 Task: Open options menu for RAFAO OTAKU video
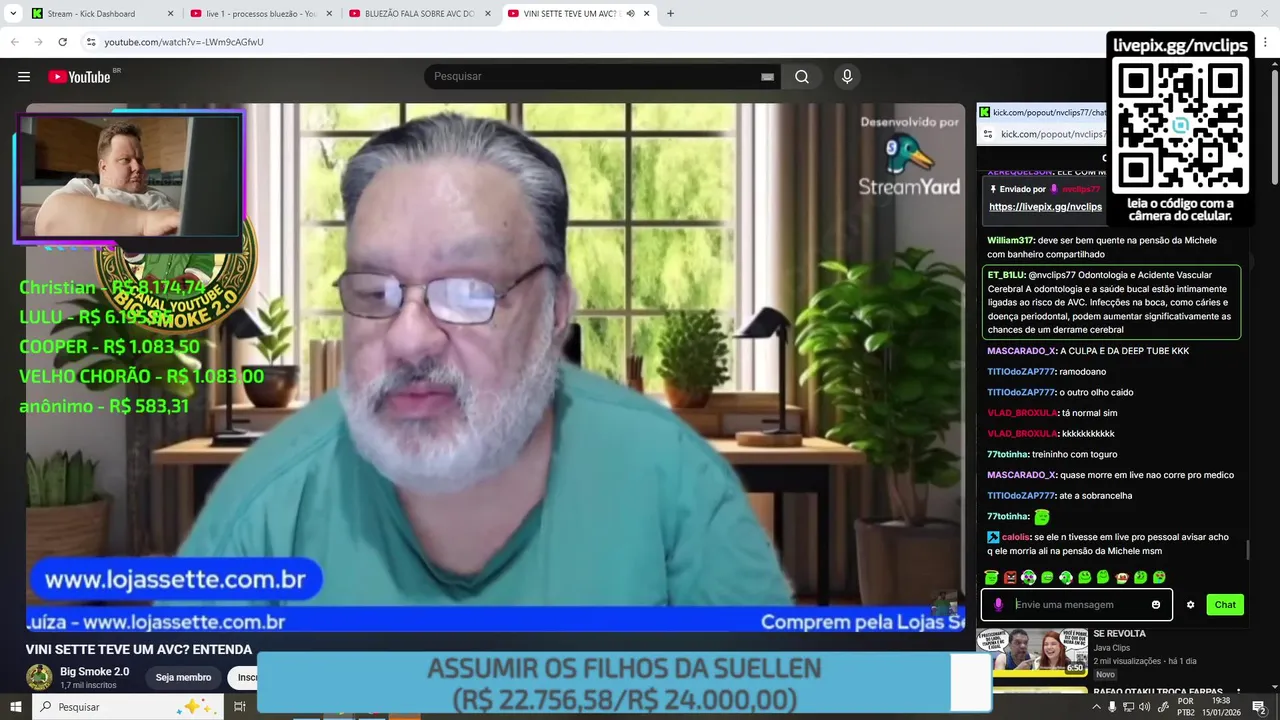point(1238,692)
